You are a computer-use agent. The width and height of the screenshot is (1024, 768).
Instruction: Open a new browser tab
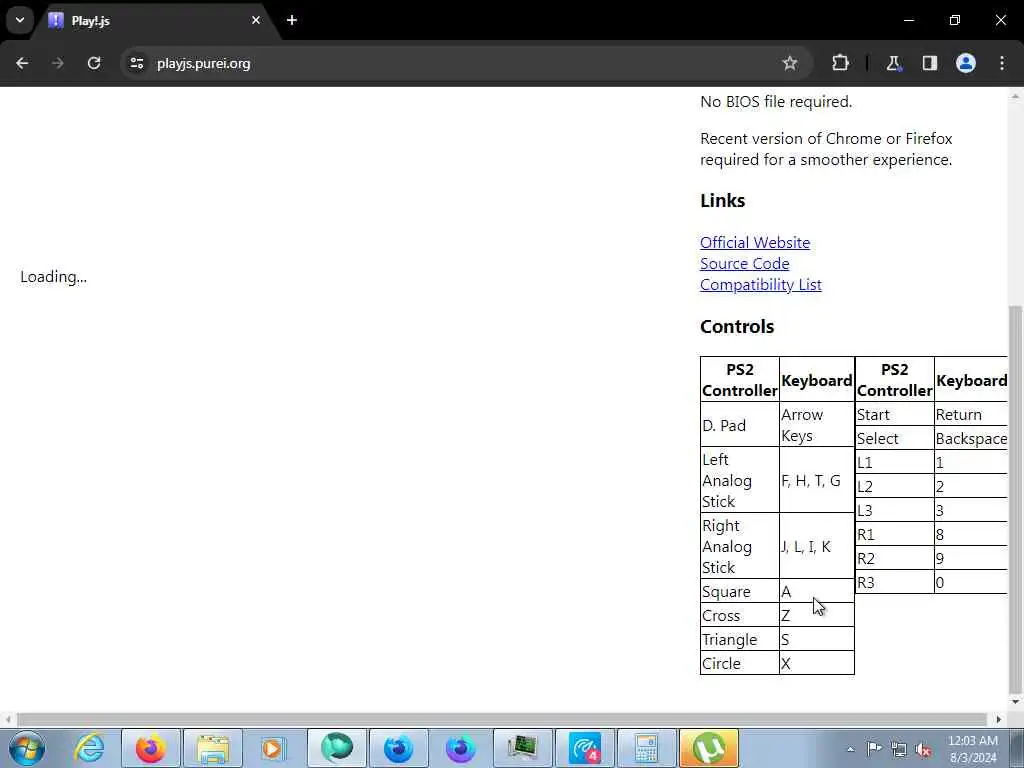[x=292, y=20]
